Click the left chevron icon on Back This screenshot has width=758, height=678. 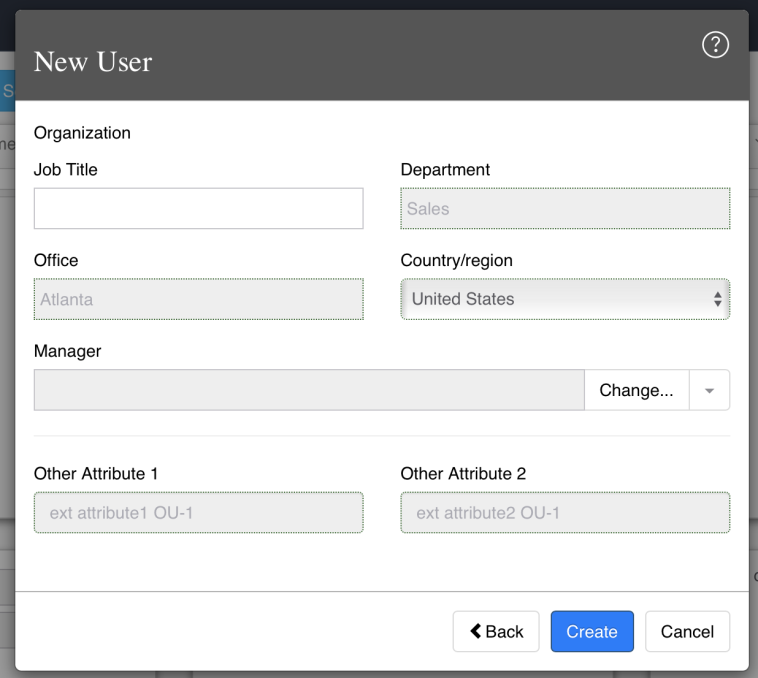(476, 631)
